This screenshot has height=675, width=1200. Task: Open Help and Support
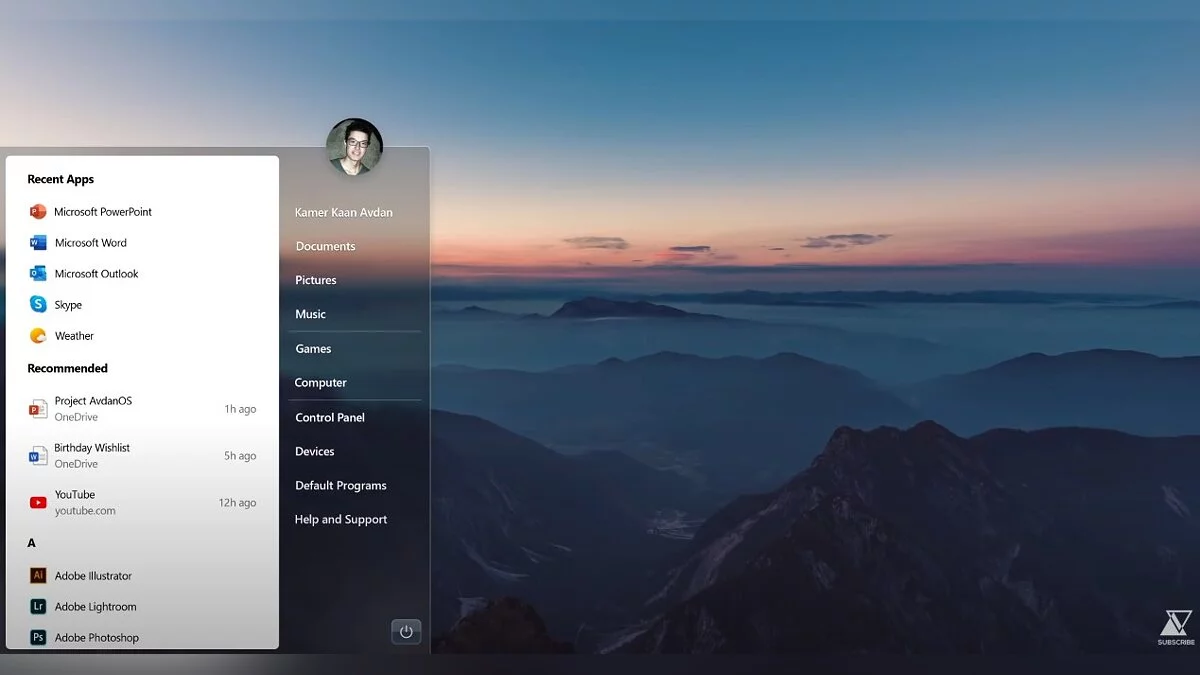click(340, 519)
